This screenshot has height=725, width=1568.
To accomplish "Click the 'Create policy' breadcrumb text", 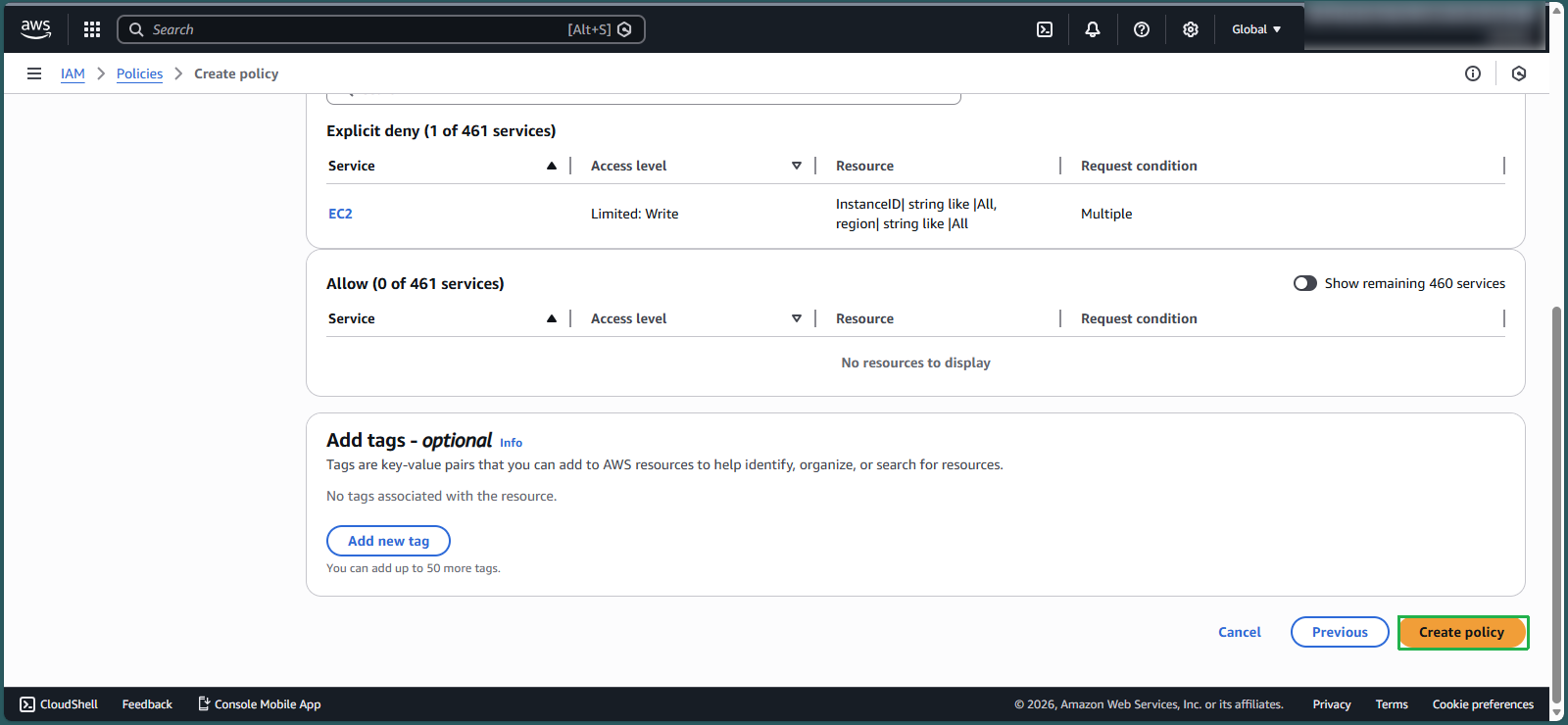I will click(236, 73).
